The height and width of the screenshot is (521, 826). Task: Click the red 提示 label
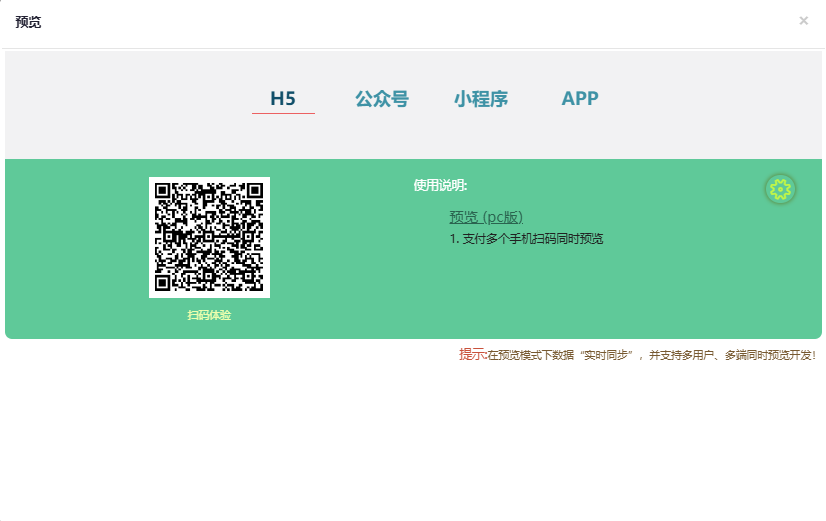472,354
